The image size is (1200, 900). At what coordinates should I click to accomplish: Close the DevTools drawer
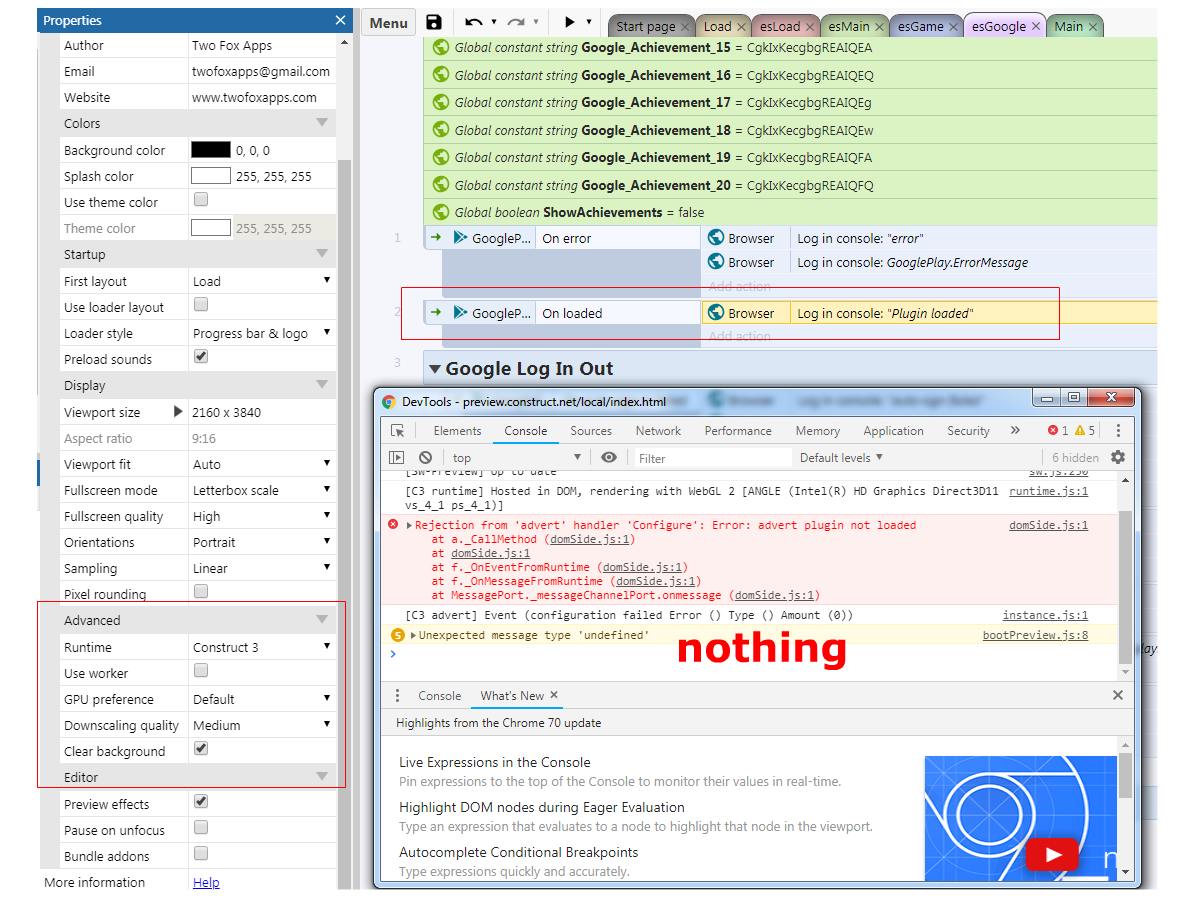coord(1118,696)
